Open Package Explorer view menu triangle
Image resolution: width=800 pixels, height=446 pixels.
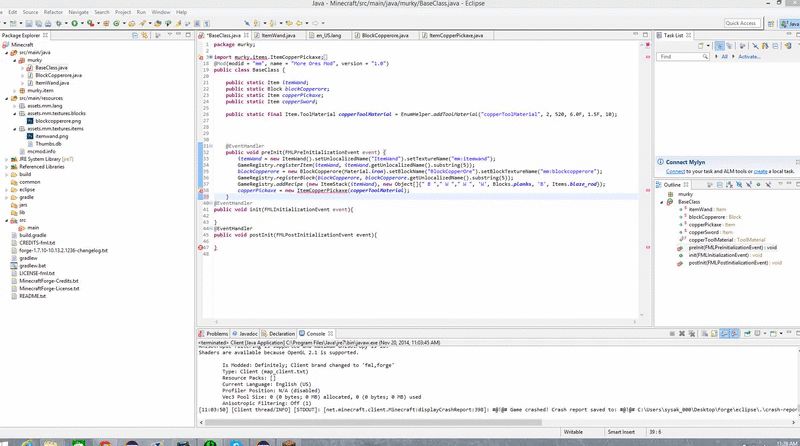point(169,35)
